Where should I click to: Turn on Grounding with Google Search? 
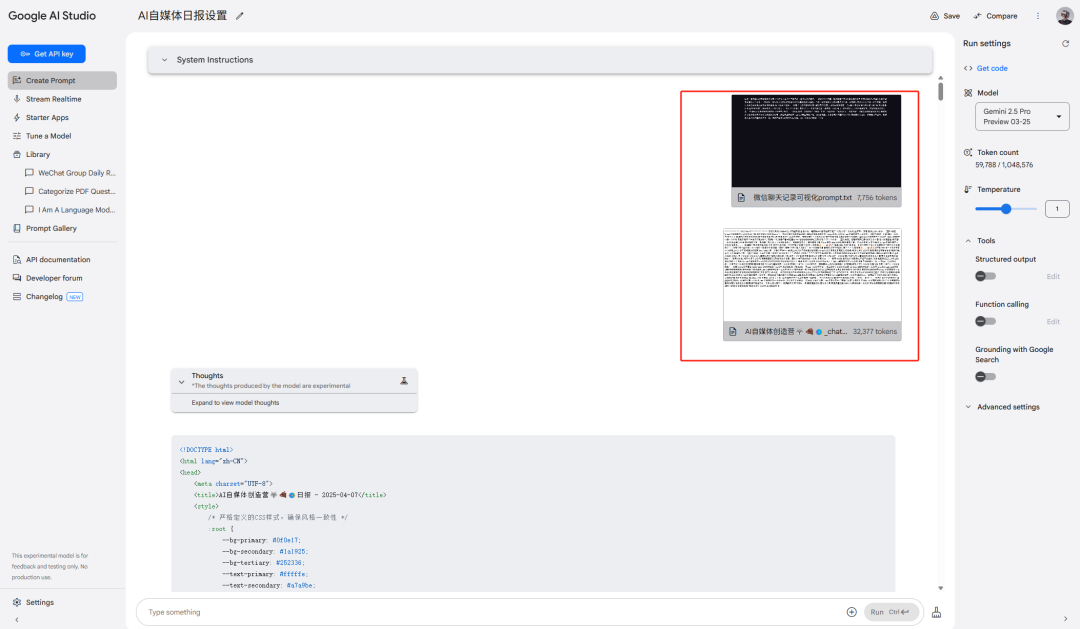pyautogui.click(x=985, y=376)
